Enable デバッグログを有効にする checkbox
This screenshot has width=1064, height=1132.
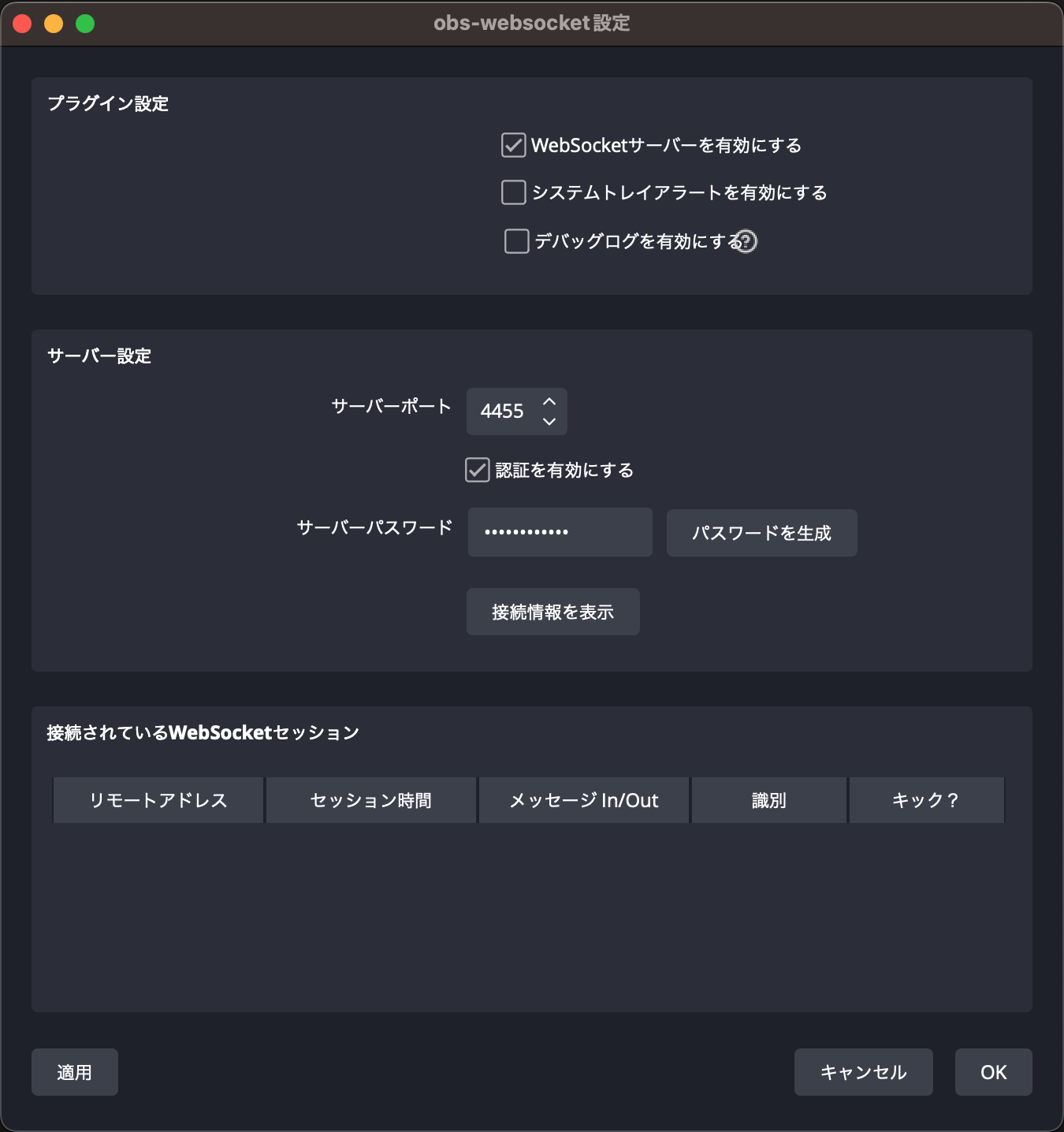[516, 241]
